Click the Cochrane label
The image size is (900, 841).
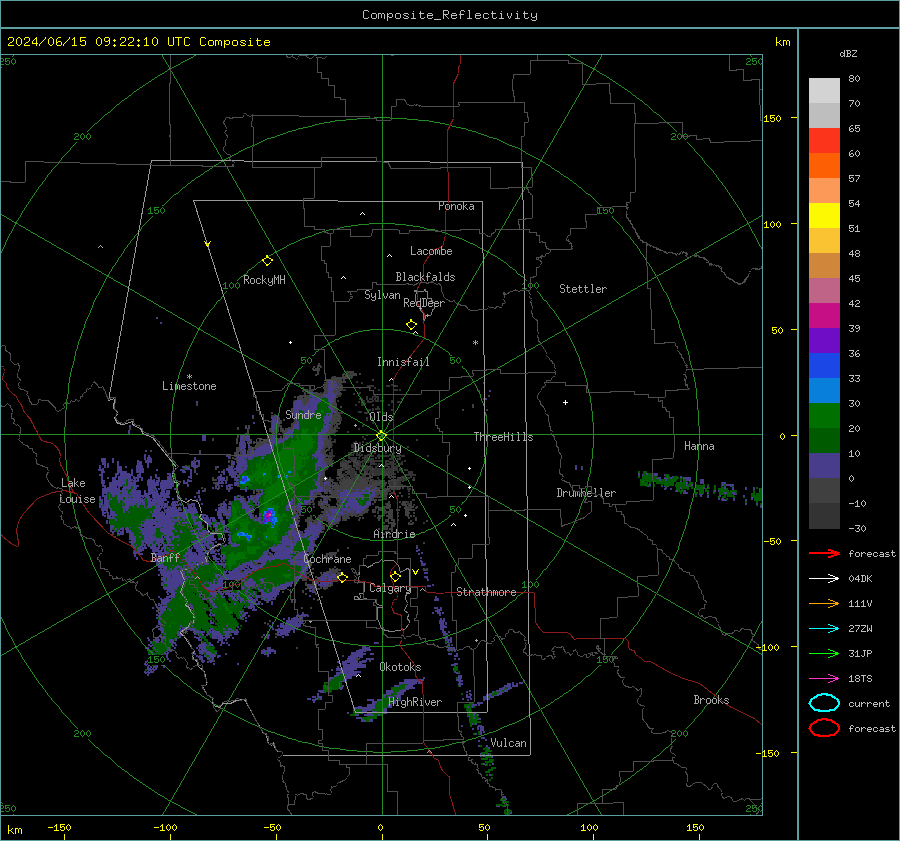327,559
